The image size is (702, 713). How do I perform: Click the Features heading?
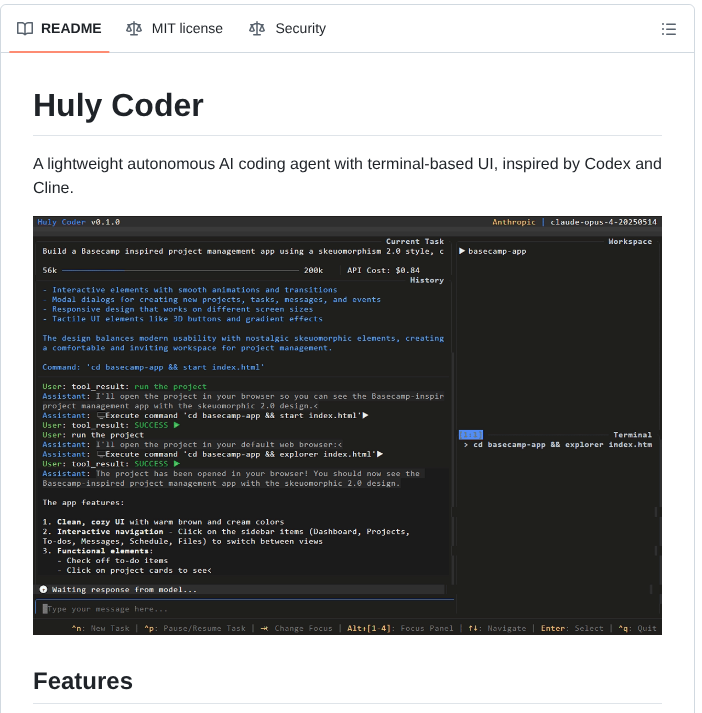(x=83, y=681)
